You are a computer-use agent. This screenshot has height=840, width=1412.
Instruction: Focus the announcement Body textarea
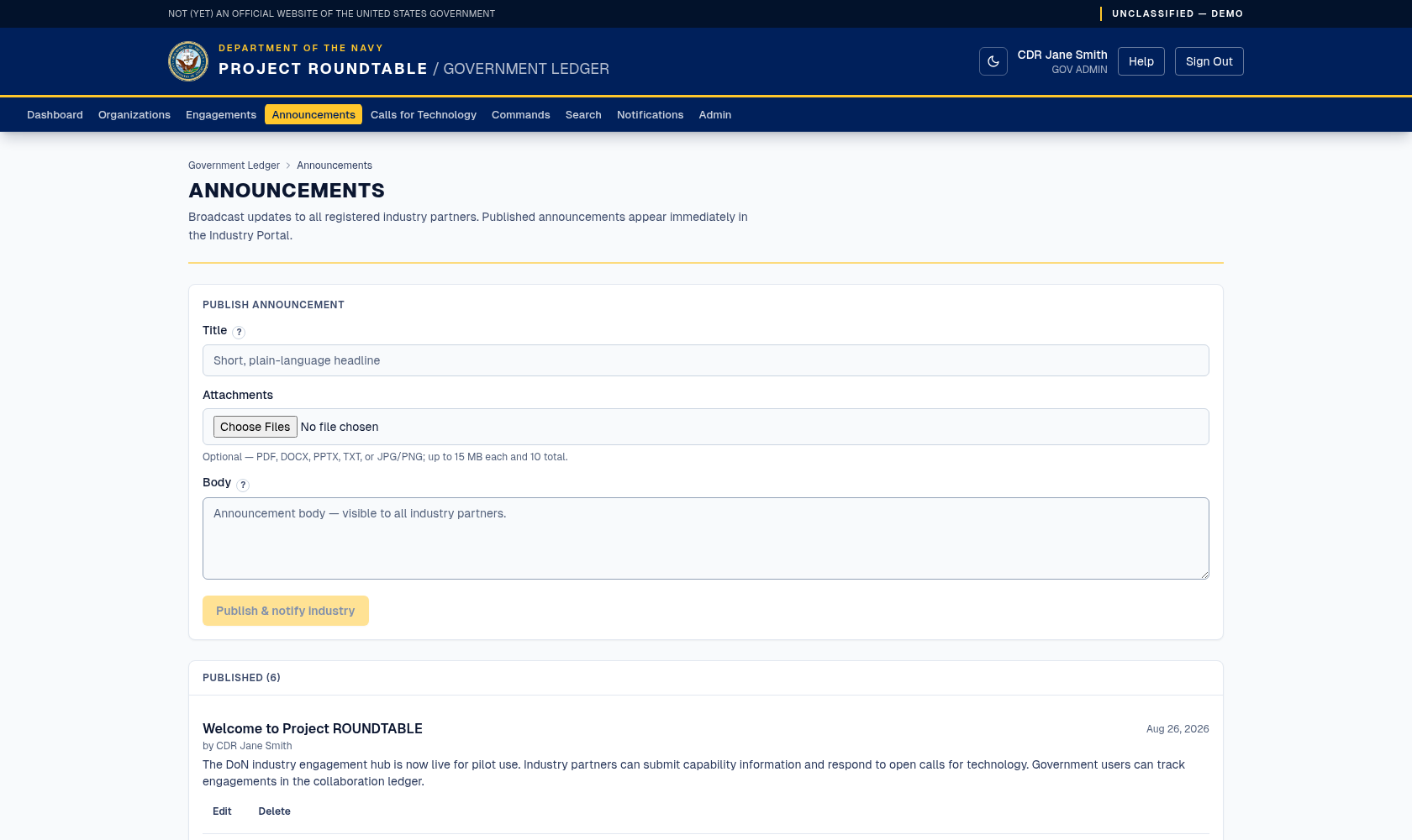706,538
